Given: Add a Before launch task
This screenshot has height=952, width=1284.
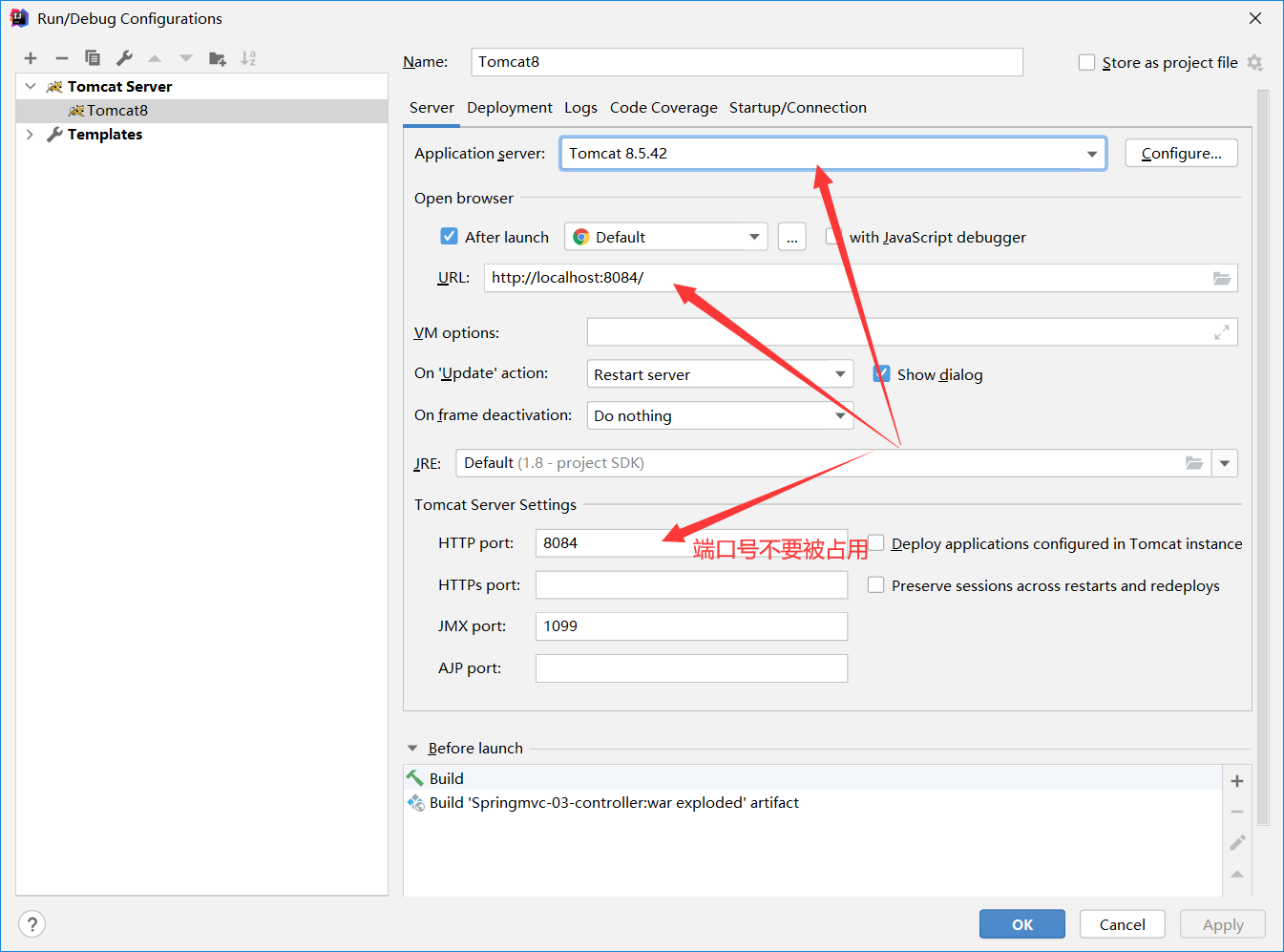Looking at the screenshot, I should 1237,781.
